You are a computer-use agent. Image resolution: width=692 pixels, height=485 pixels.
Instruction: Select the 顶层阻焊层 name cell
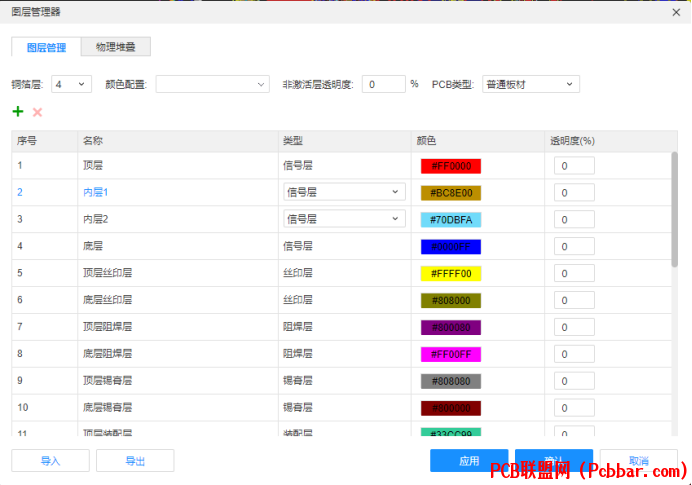tap(178, 327)
